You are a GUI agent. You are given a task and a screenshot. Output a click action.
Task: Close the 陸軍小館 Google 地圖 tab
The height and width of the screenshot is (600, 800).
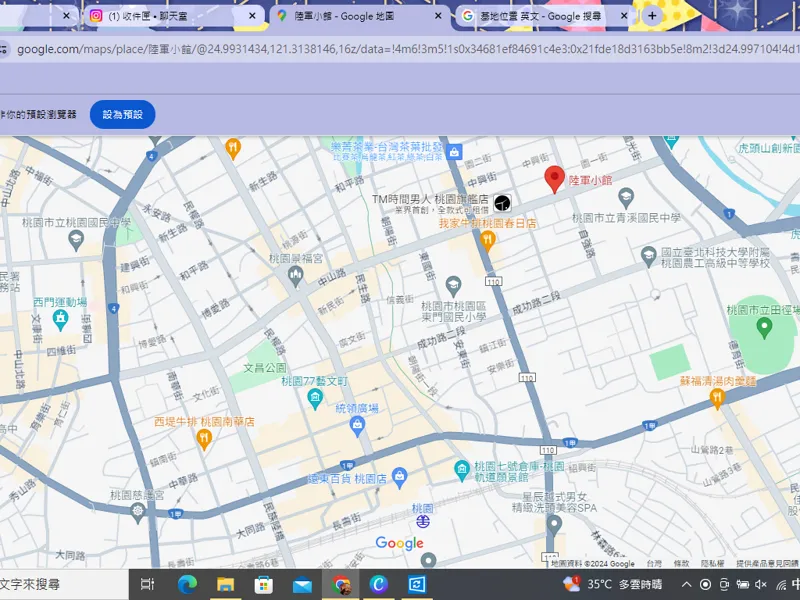438,16
